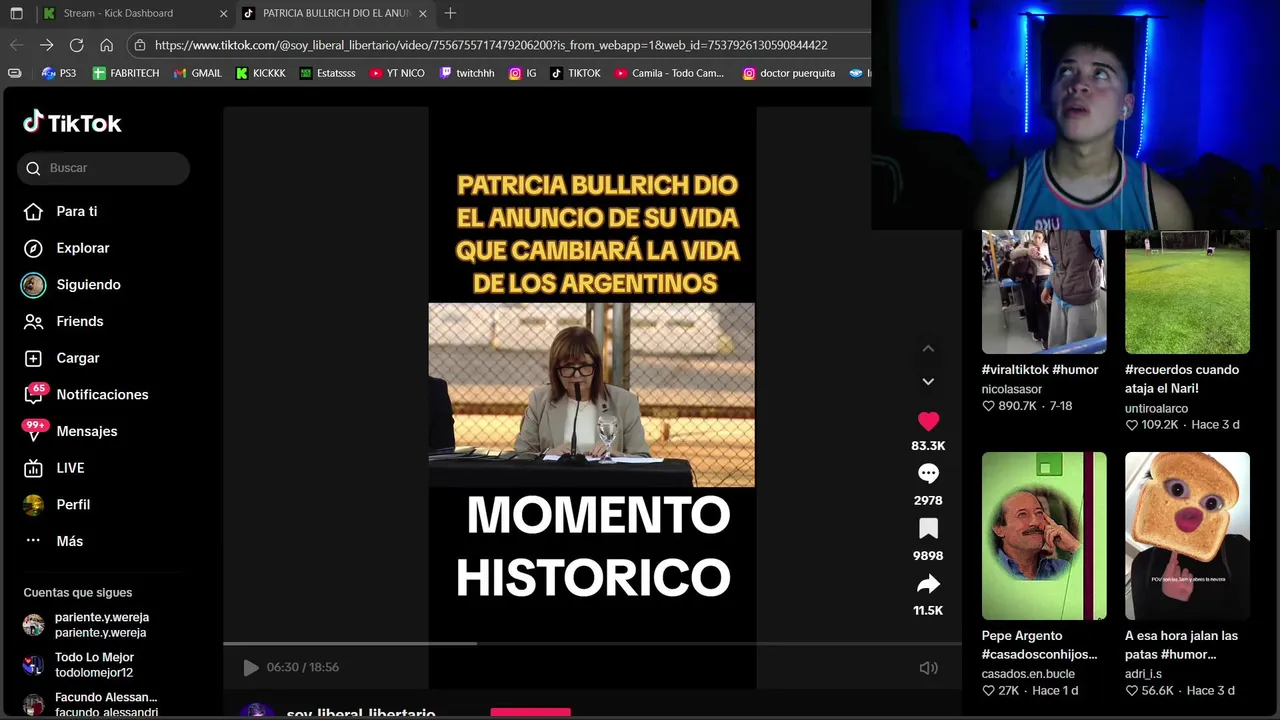Image resolution: width=1280 pixels, height=720 pixels.
Task: Open the doctor puerquita bookmark
Action: [788, 73]
